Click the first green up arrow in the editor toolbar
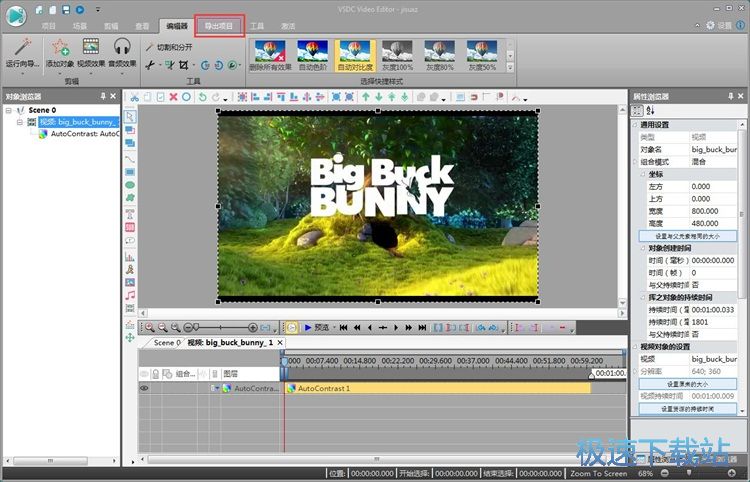 tap(366, 97)
